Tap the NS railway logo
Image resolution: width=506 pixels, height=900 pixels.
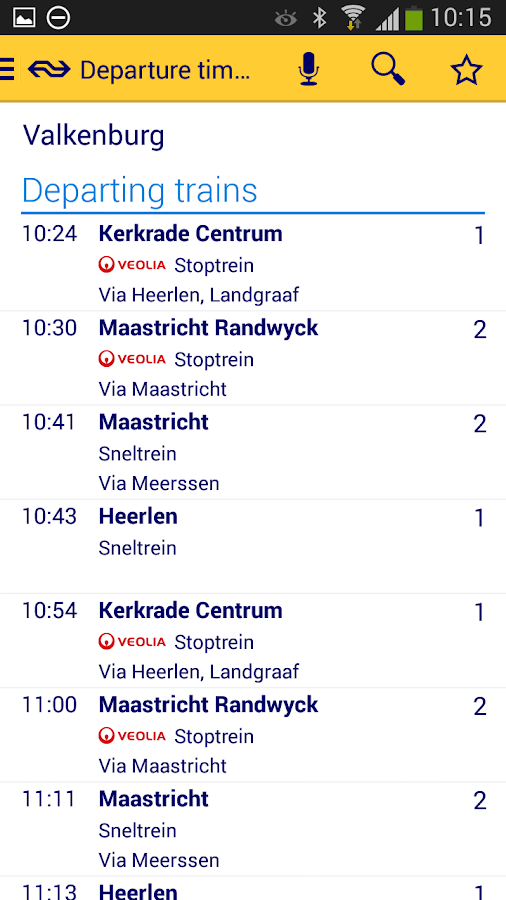pos(49,69)
